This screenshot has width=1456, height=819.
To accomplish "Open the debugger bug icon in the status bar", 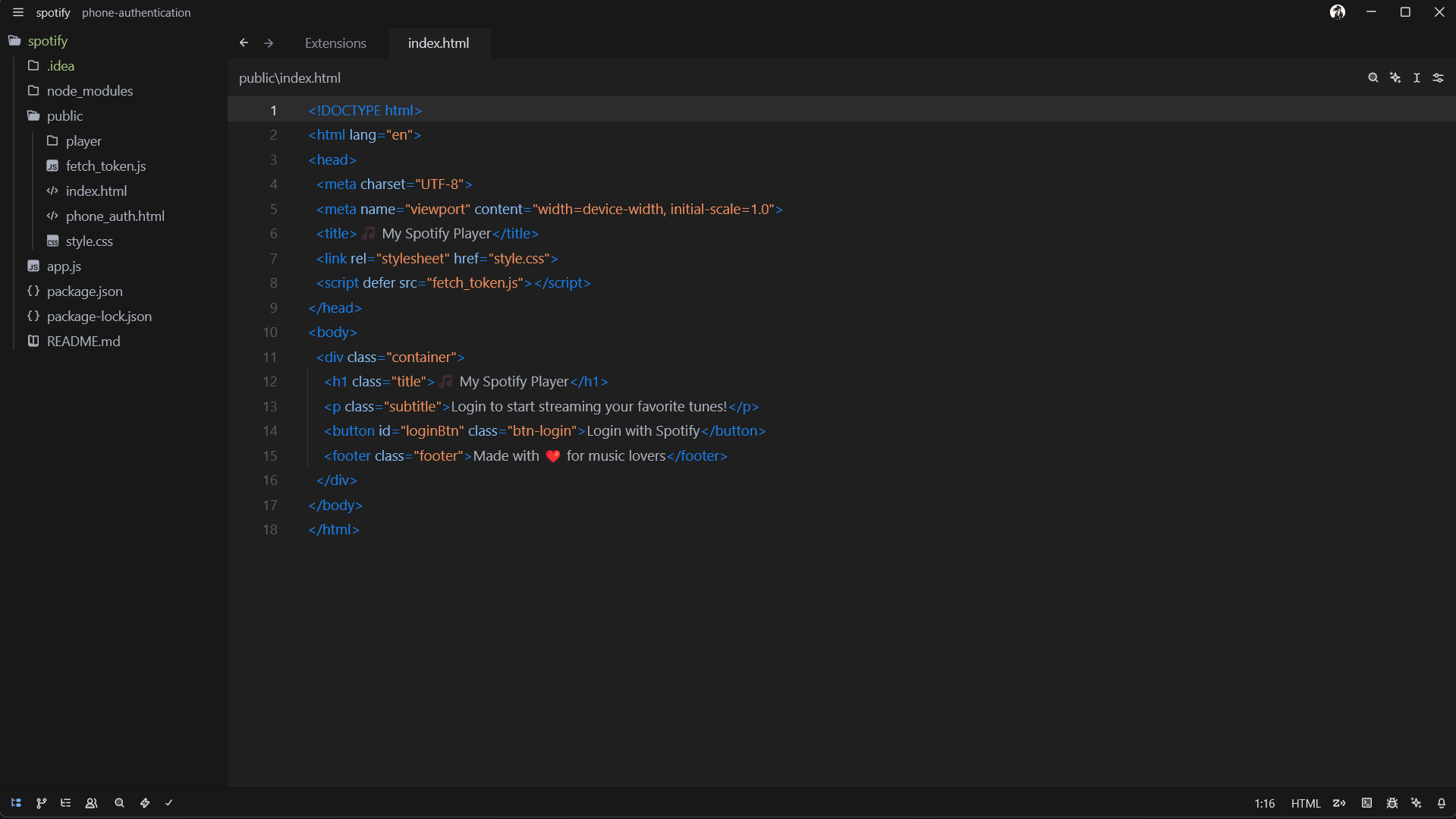I will [1392, 803].
